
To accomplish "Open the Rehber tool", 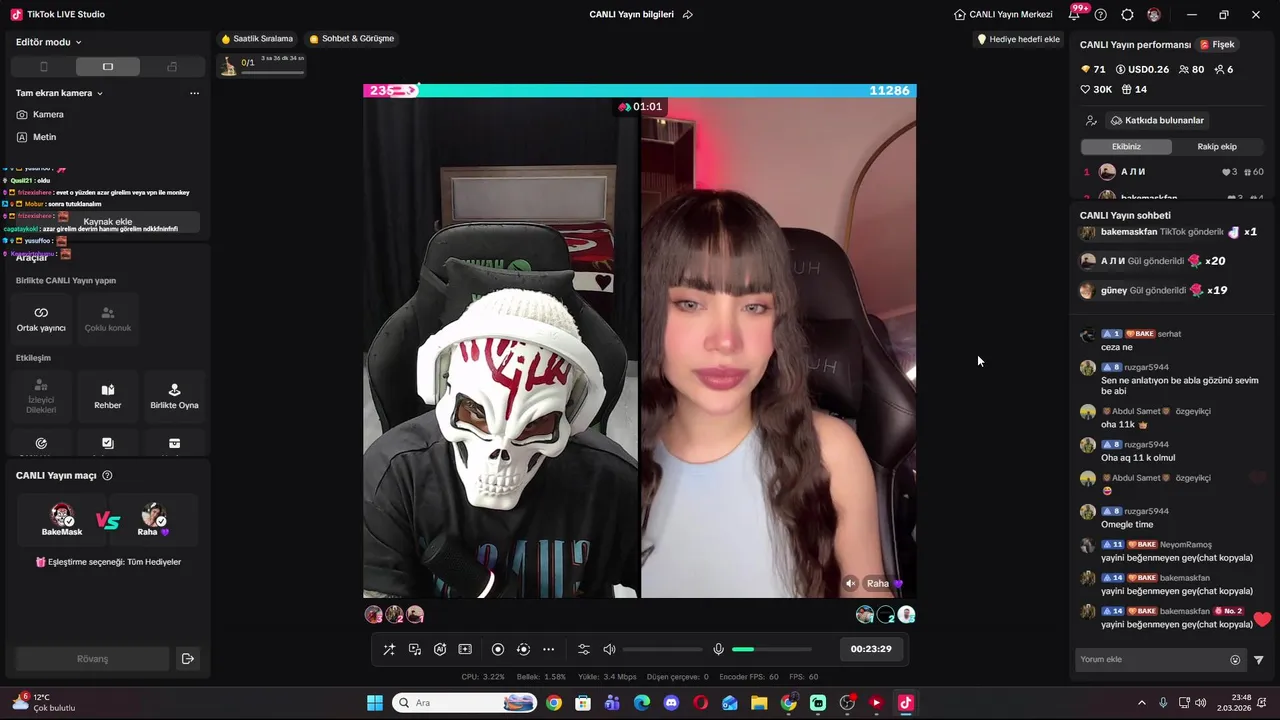I will [108, 396].
